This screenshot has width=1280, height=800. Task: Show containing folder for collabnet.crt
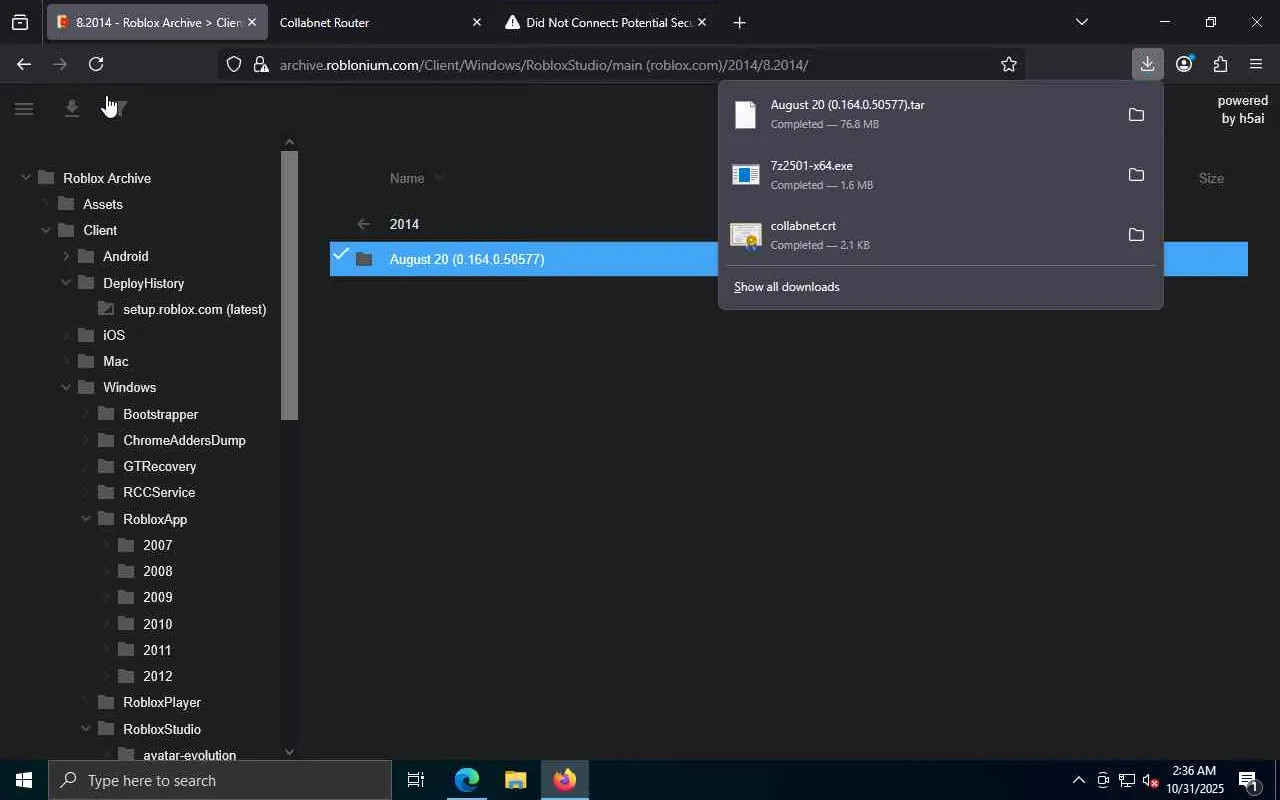(x=1136, y=234)
